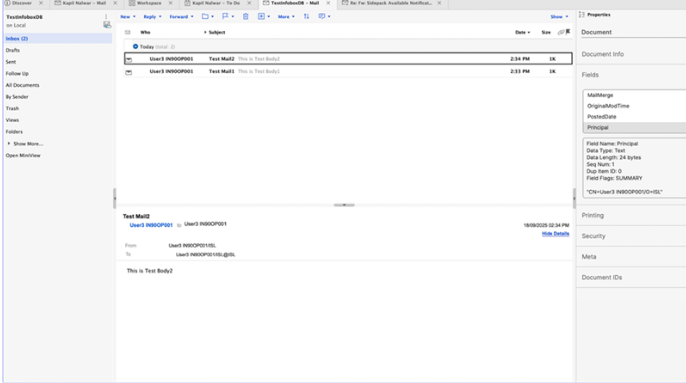Select the Test Mail2 message subject
This screenshot has width=686, height=383.
coord(221,59)
